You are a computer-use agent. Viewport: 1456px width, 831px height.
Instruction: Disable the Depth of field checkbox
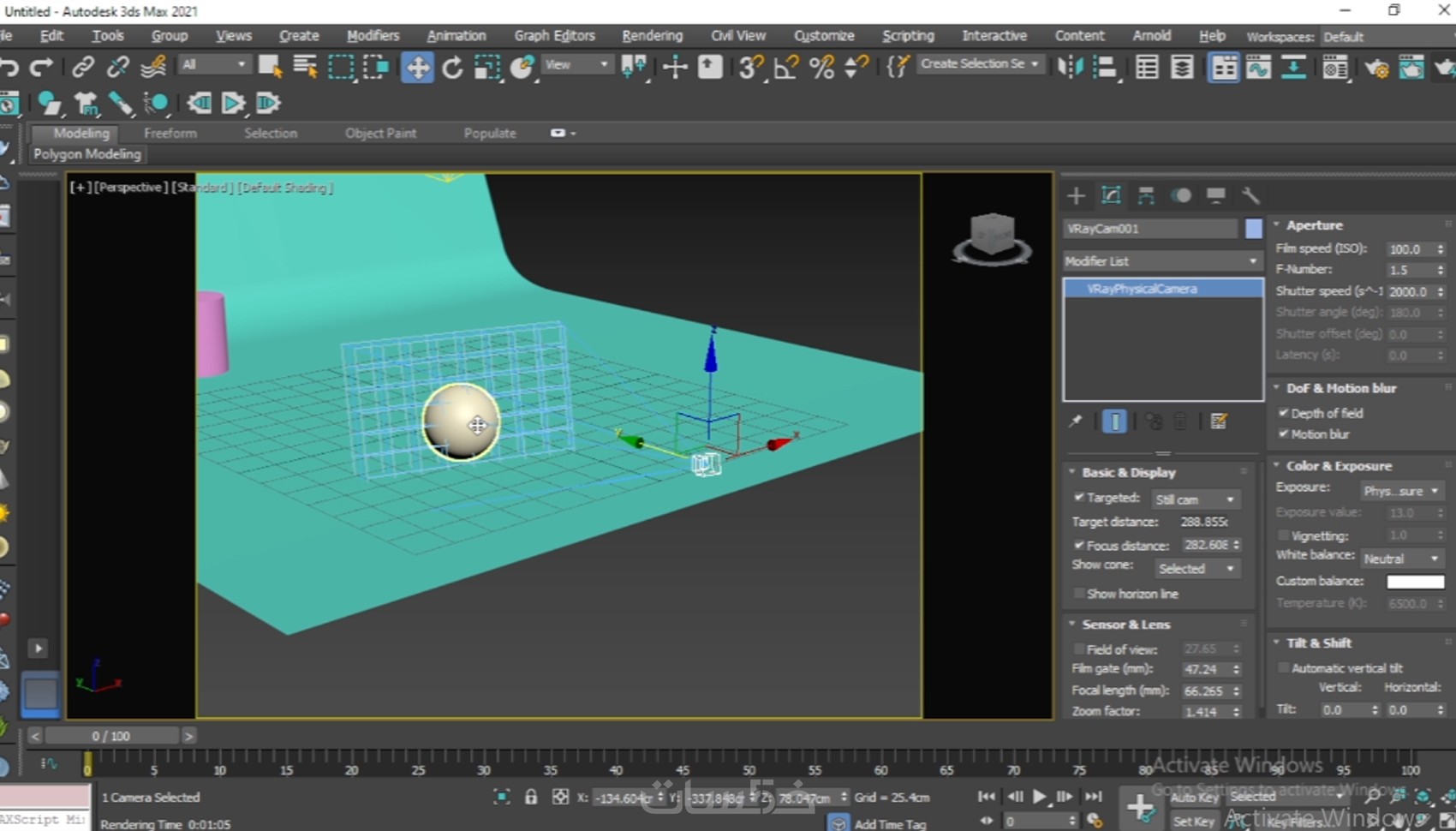tap(1284, 413)
